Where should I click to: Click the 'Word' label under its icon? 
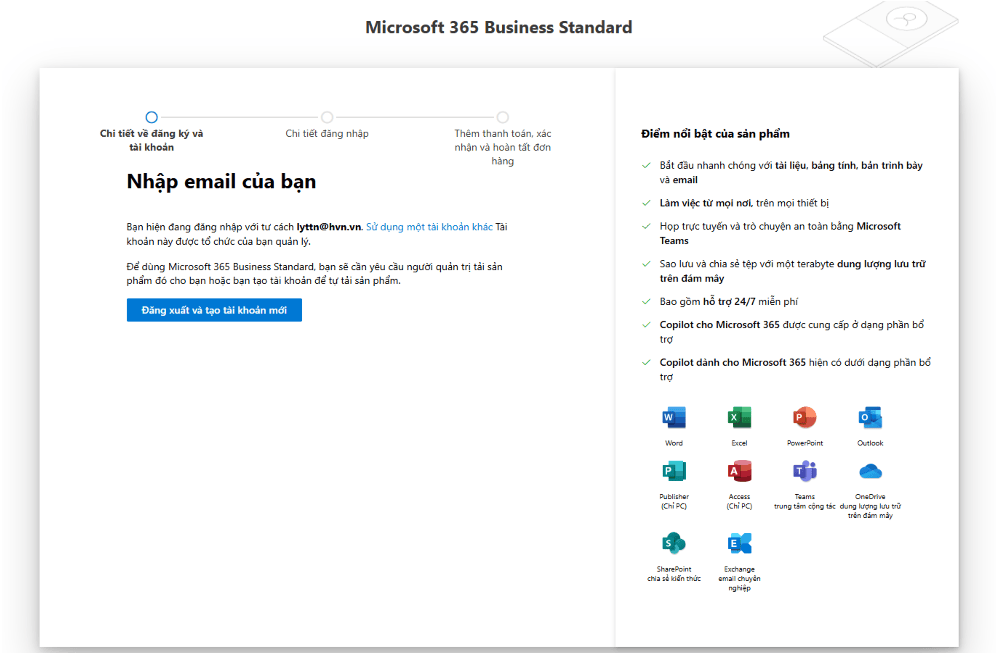pos(673,443)
